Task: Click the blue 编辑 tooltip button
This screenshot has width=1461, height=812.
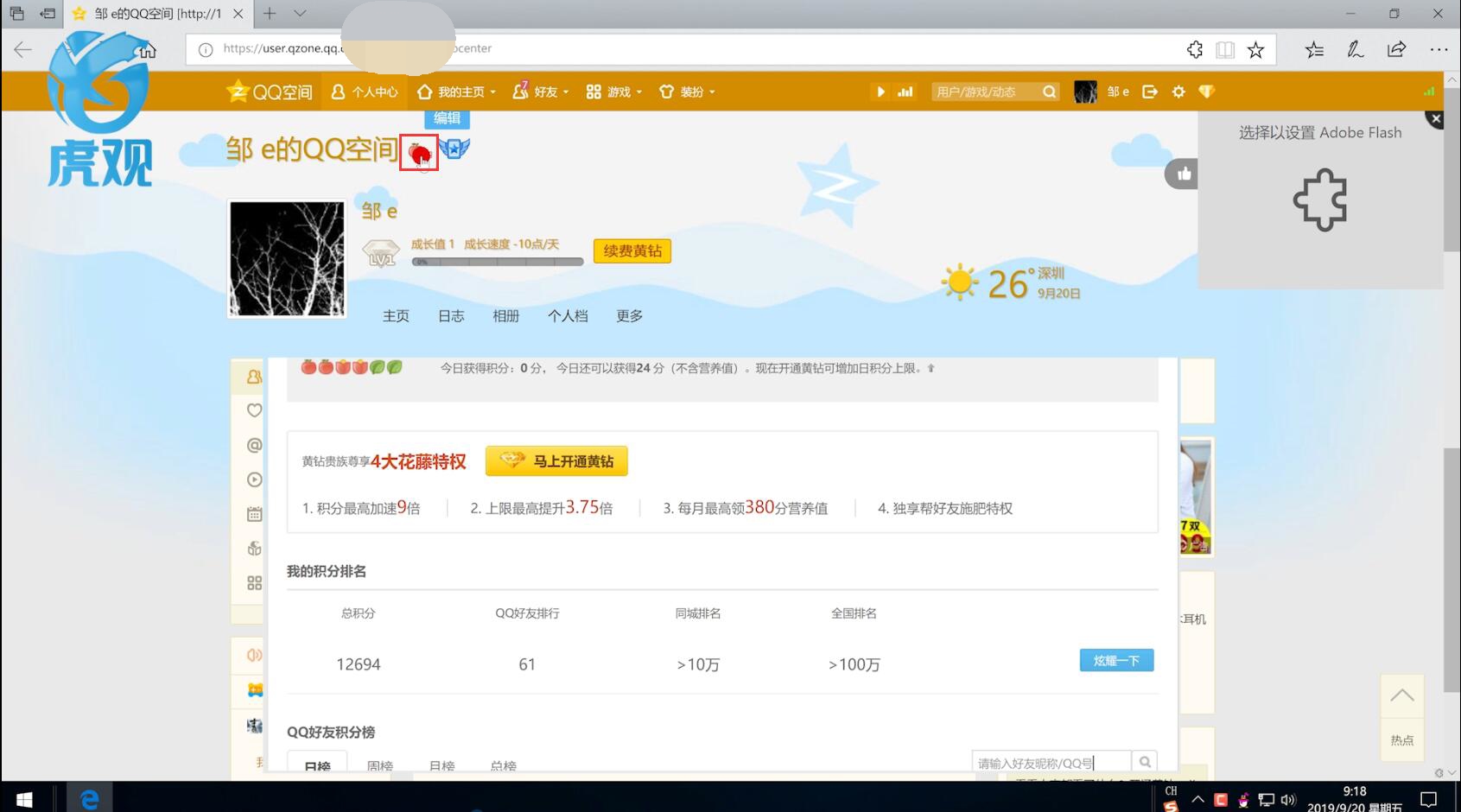Action: tap(447, 118)
